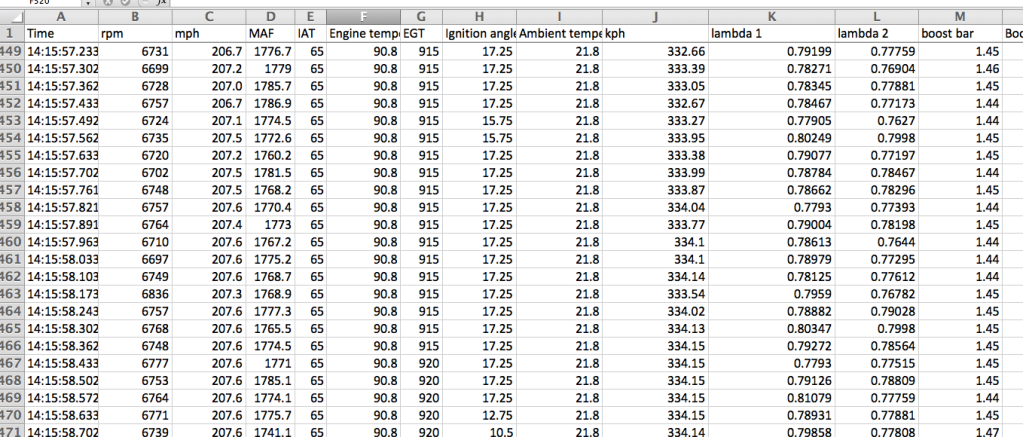The image size is (1023, 437).
Task: Select lambda 1 cell 0.7959
Action: tap(772, 294)
